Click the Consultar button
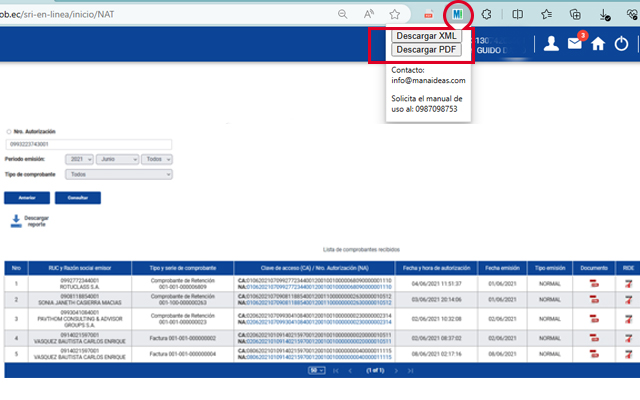This screenshot has height=400, width=640. [78, 198]
